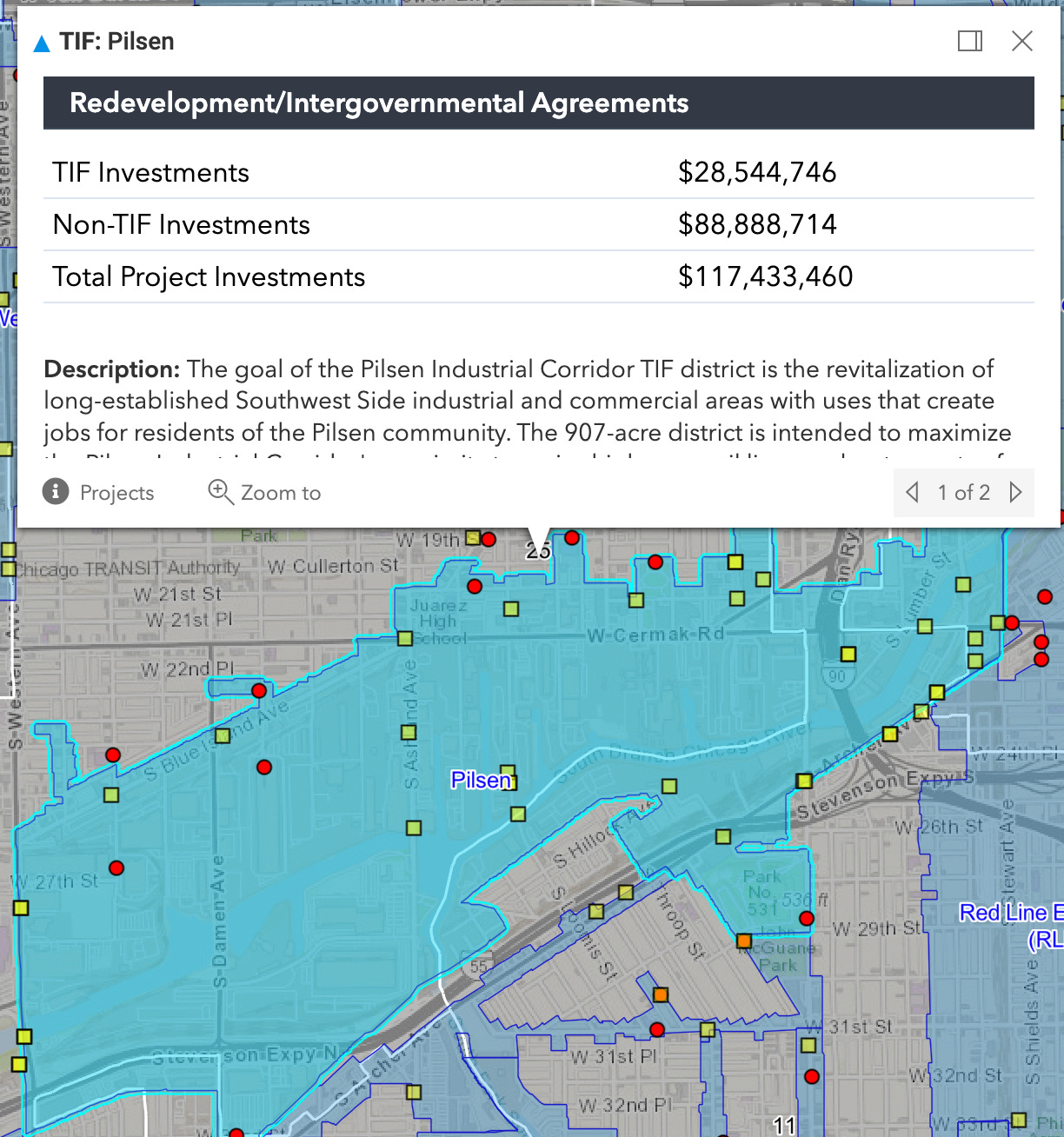Screen dimensions: 1064x1137
Task: Click the Pilsen label on the map
Action: click(x=483, y=781)
